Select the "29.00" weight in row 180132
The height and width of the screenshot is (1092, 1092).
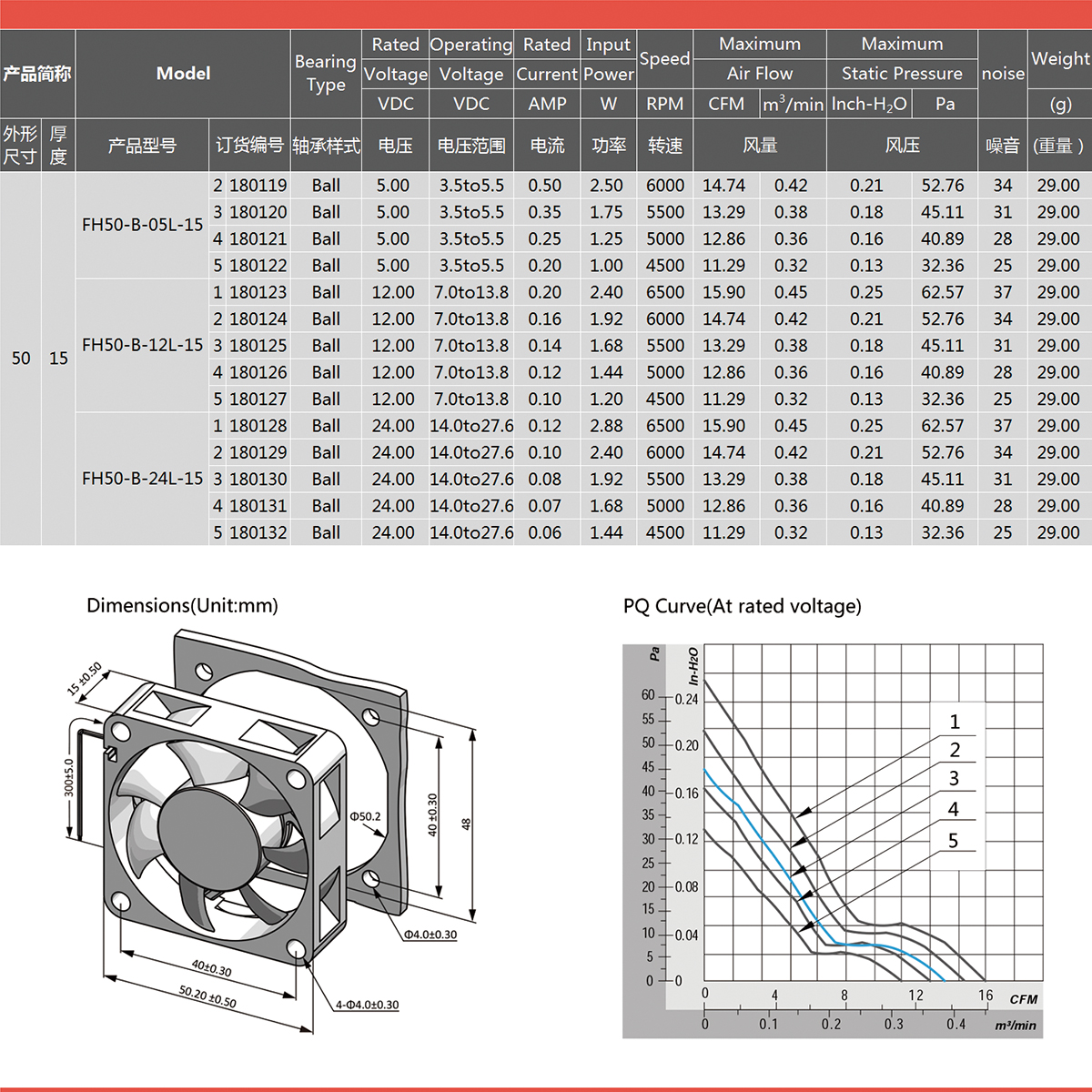[1058, 532]
